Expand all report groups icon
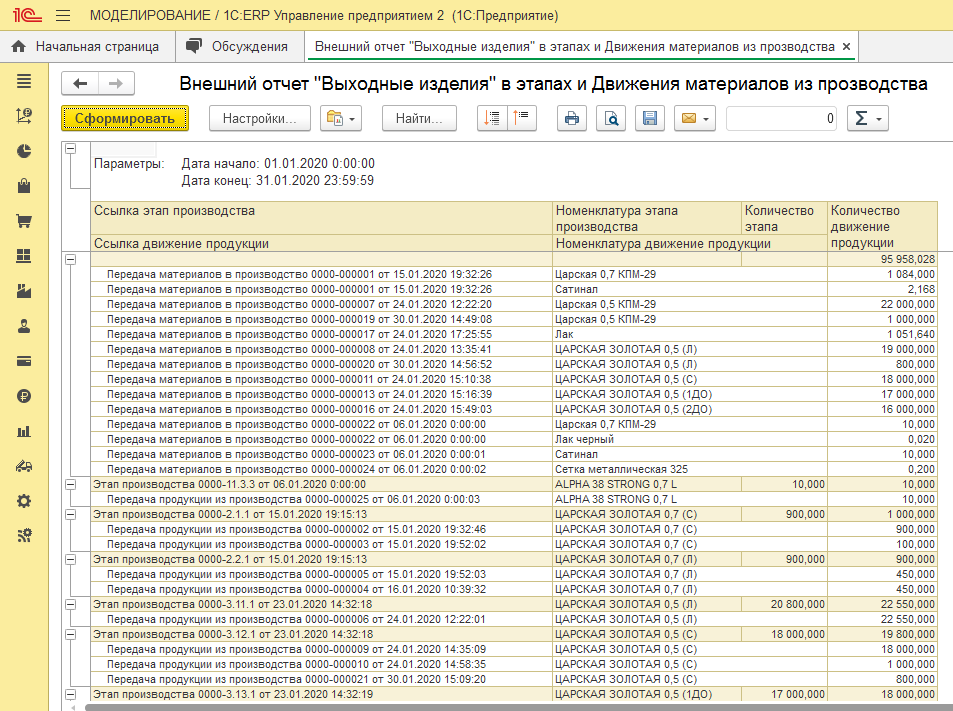 pyautogui.click(x=492, y=118)
